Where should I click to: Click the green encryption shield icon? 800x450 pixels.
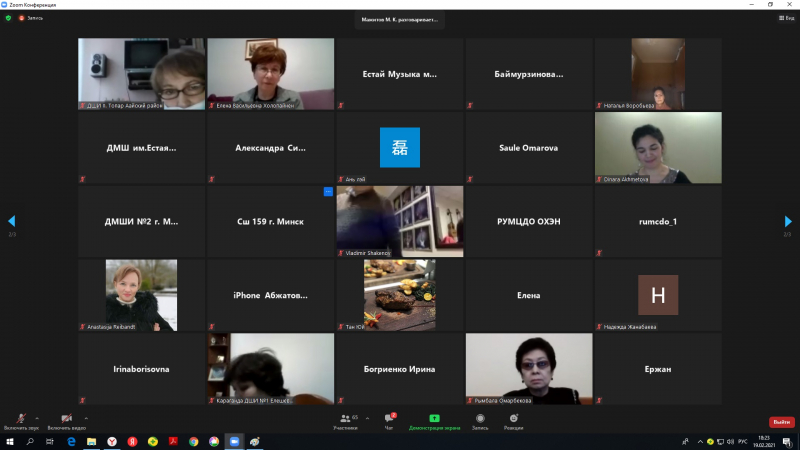pos(8,18)
